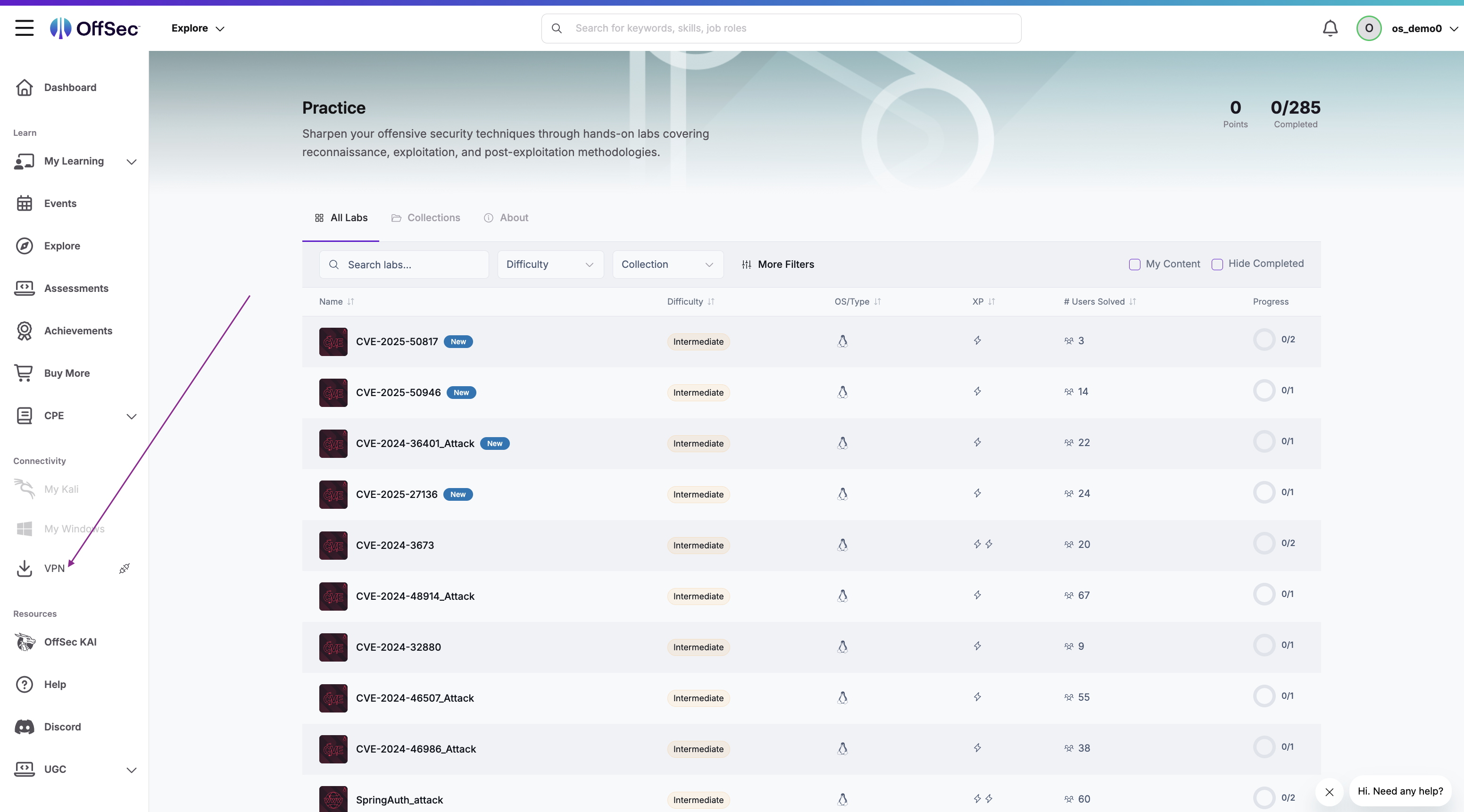Enable the Hide Completed checkbox
1464x812 pixels.
pyautogui.click(x=1217, y=265)
